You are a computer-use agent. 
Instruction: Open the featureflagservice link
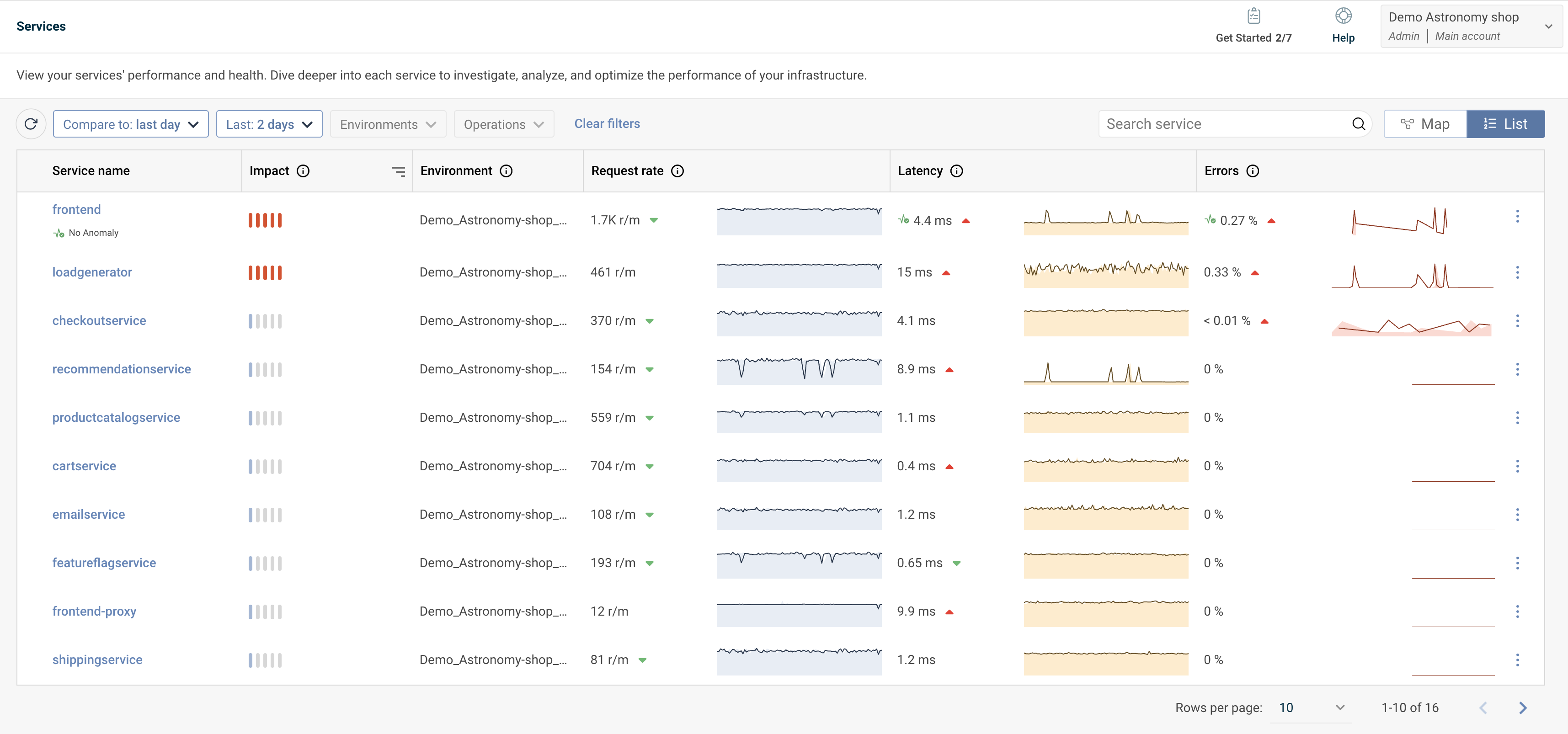[x=104, y=563]
